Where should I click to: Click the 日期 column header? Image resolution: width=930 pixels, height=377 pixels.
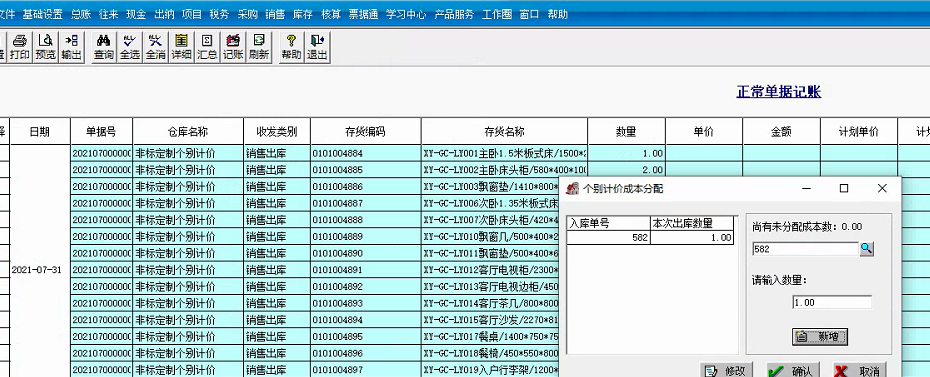(40, 132)
